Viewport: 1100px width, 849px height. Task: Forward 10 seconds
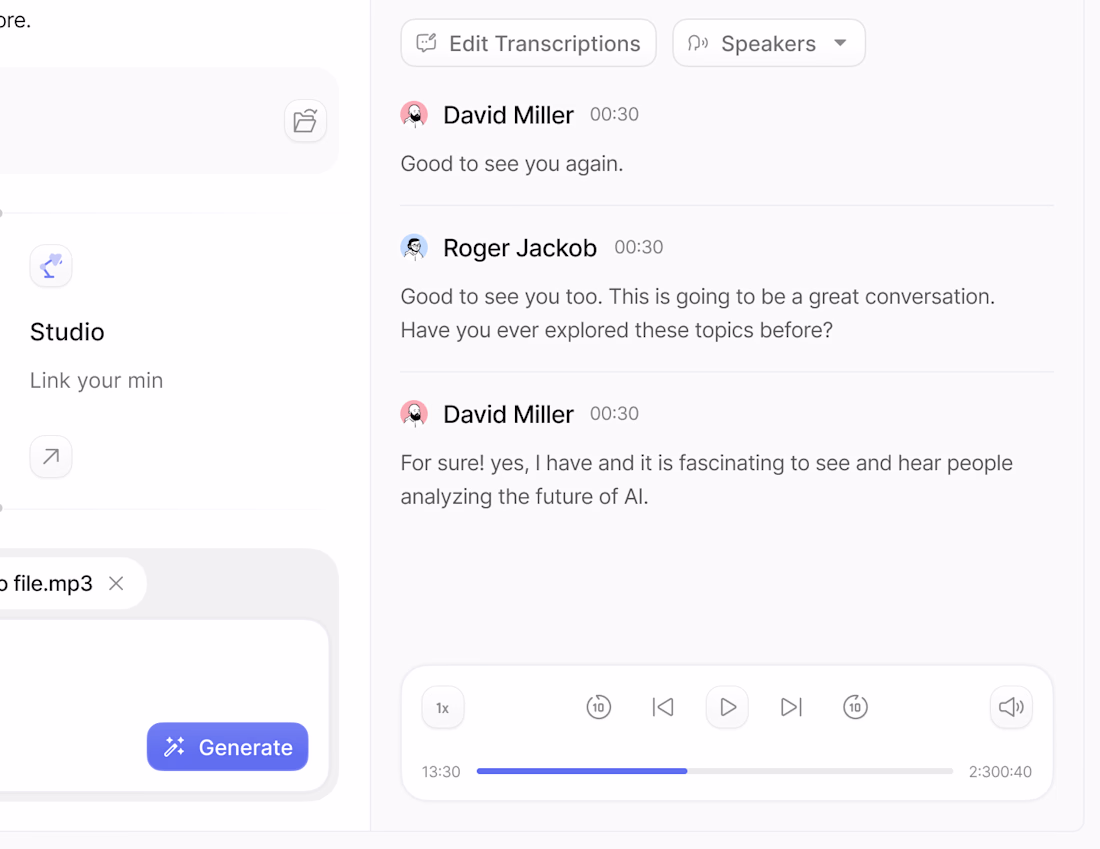[x=855, y=707]
